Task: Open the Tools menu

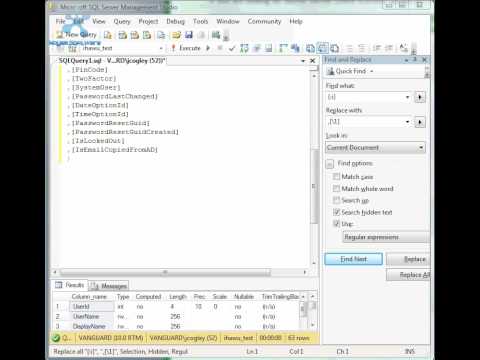Action: 200,21
